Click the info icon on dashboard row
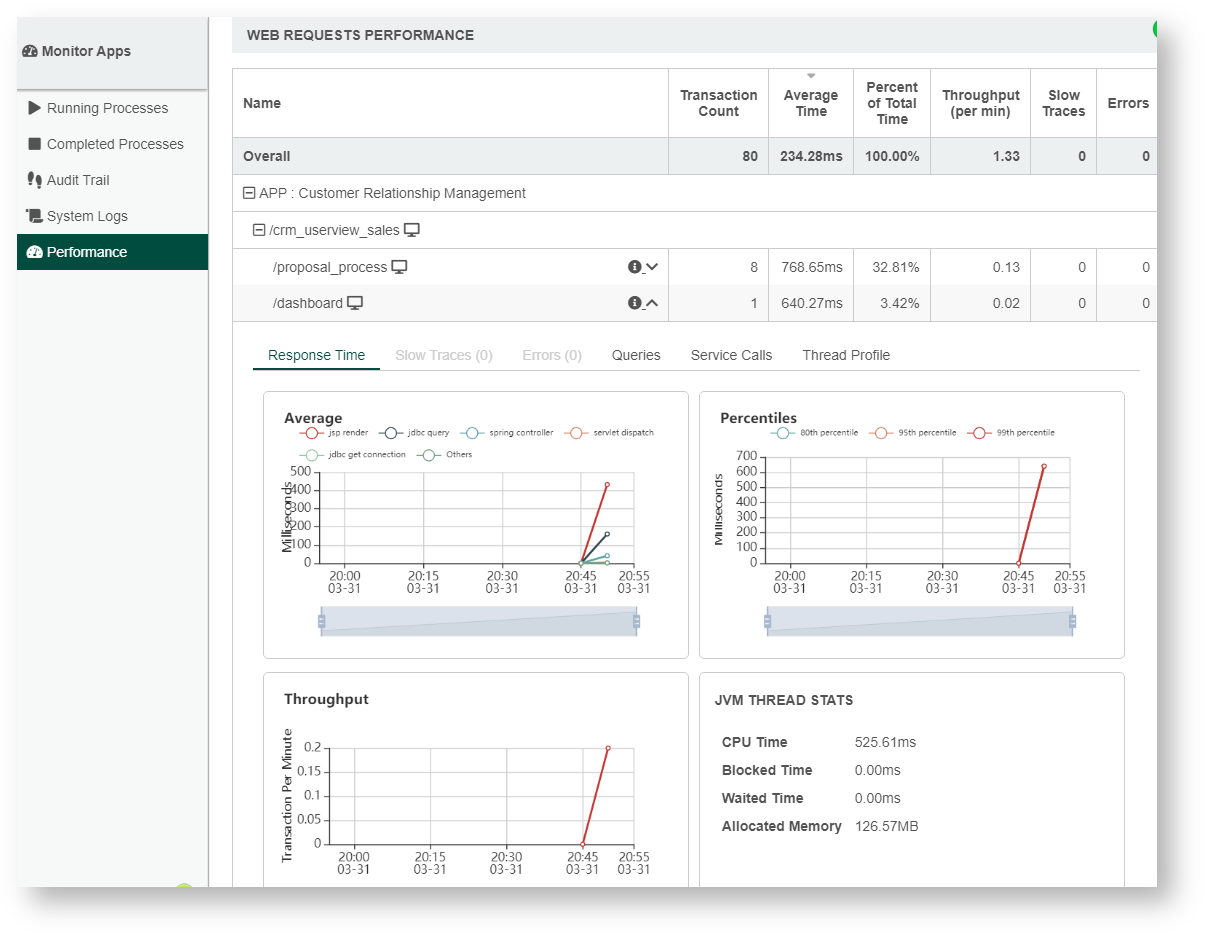The width and height of the screenshot is (1205, 935). [x=634, y=303]
